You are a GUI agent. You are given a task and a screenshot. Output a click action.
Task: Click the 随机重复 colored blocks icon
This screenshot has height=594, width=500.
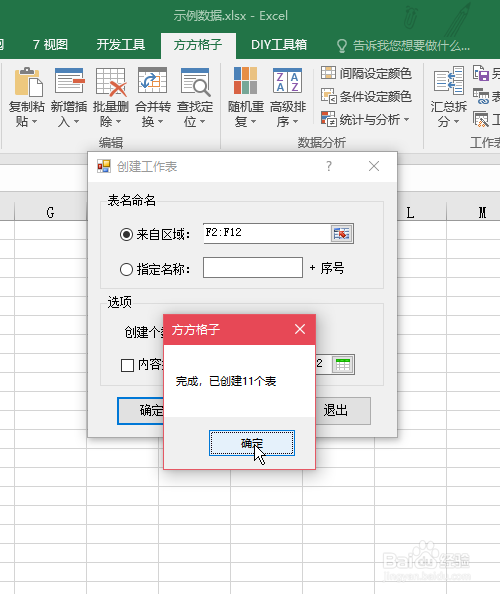click(245, 80)
